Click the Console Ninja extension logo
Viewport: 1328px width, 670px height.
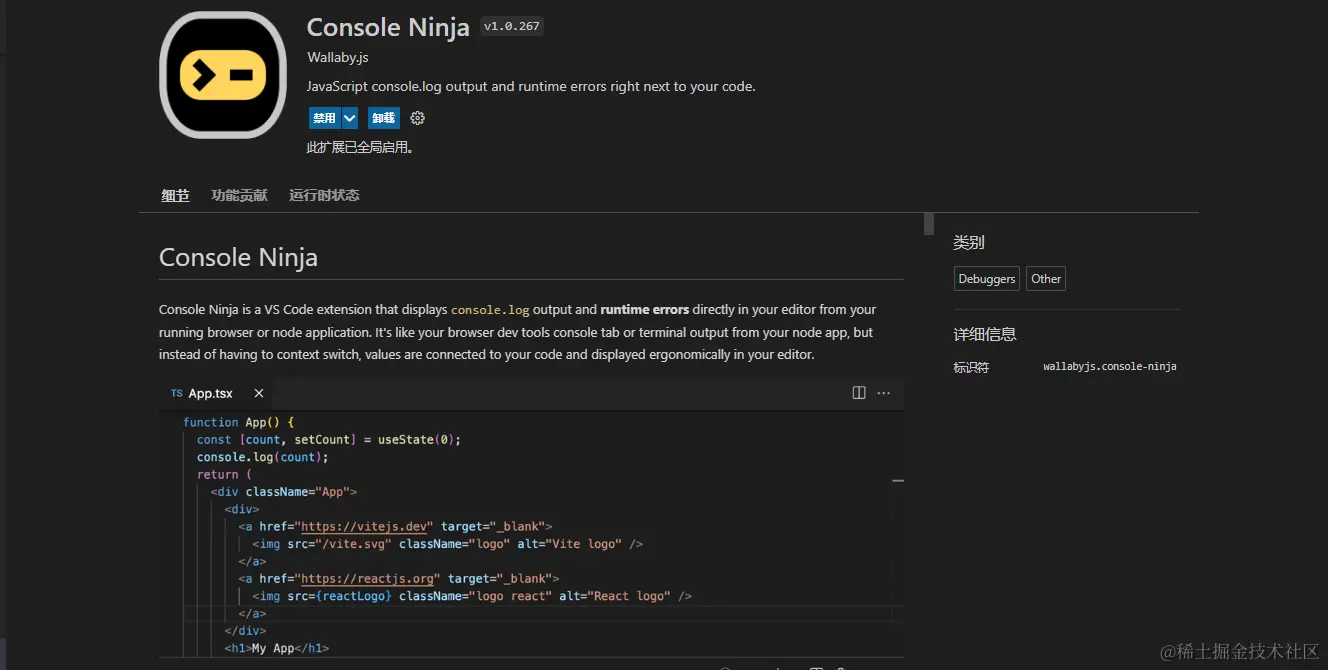pos(223,75)
